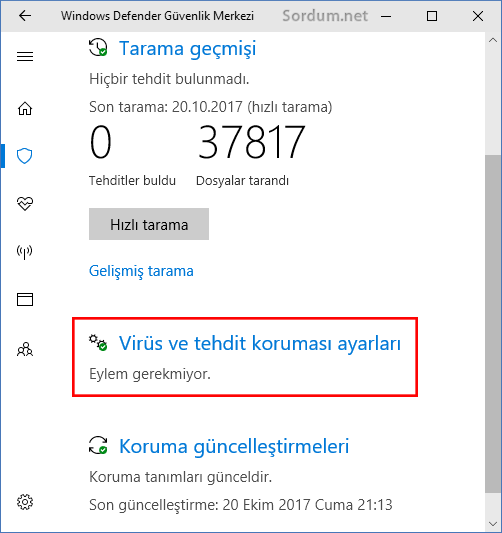Open the Tarama geçmişi heading link
The image size is (502, 533).
coord(187,49)
